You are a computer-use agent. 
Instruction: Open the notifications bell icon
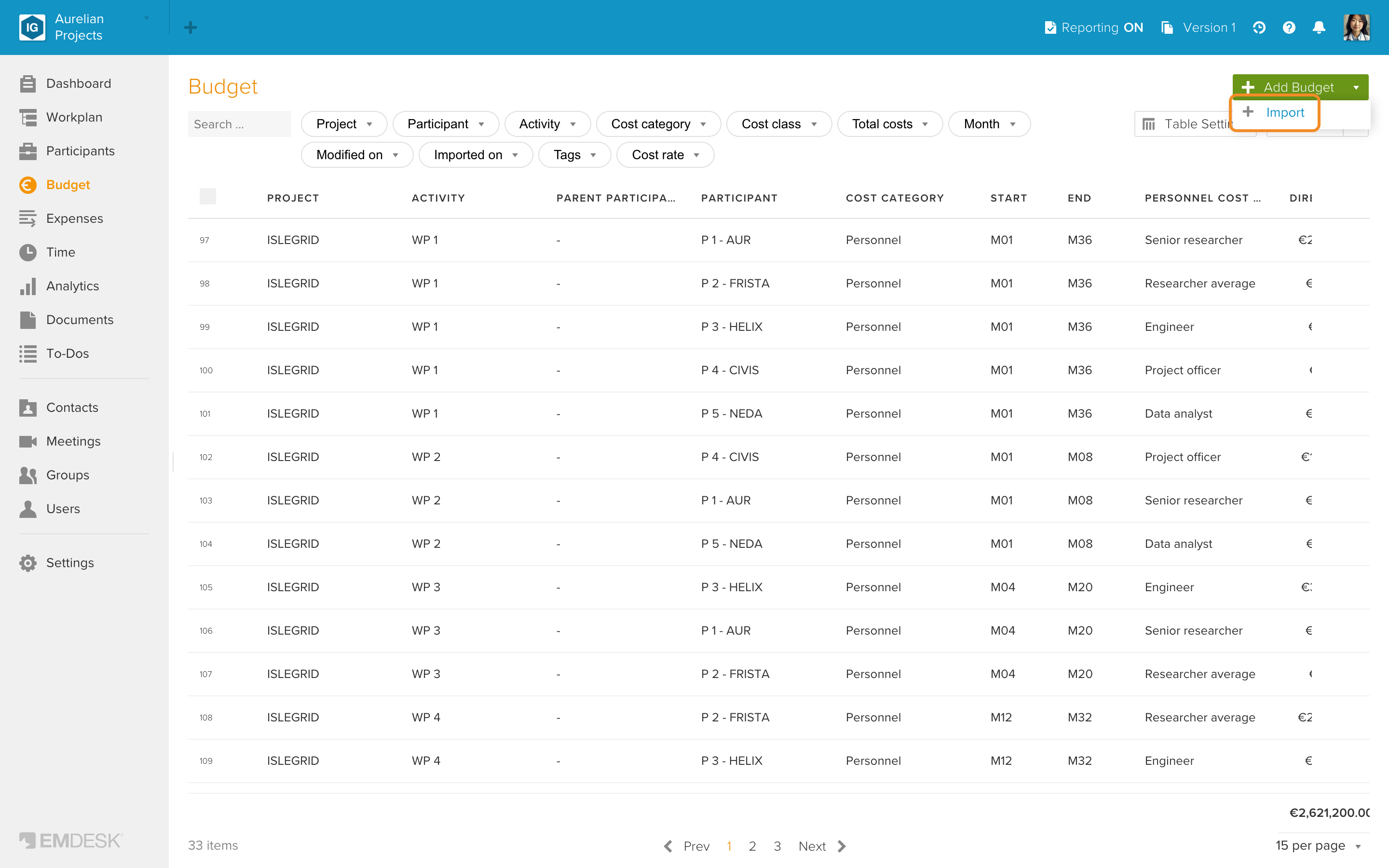[1319, 27]
